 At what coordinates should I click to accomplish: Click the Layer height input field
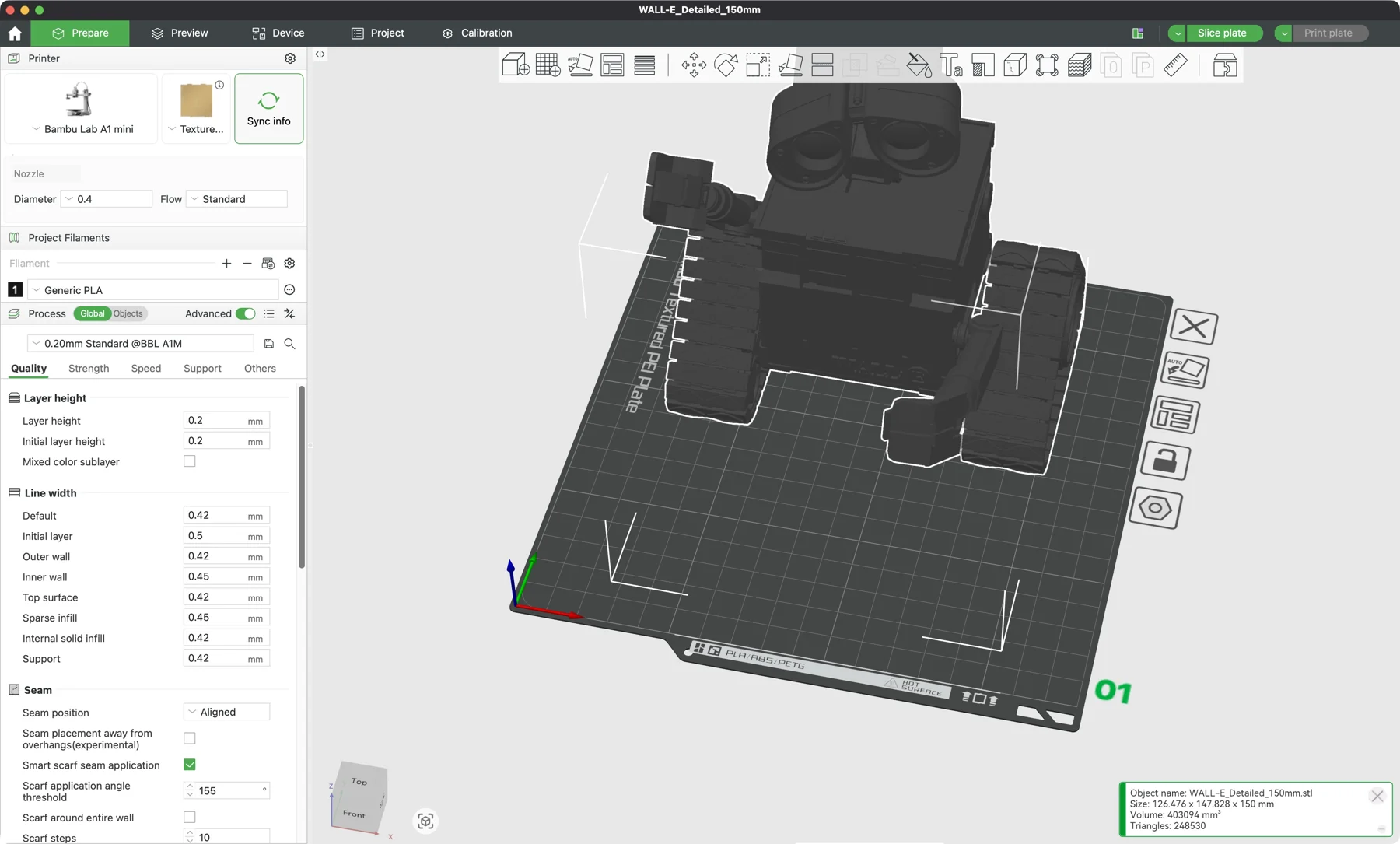[x=226, y=421]
